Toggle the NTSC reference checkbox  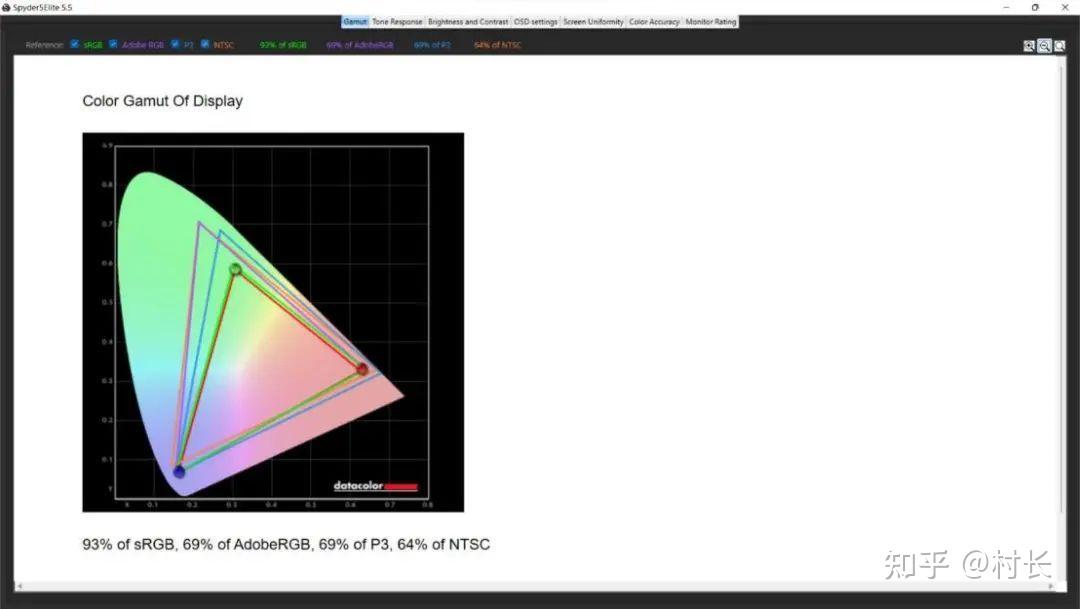point(205,44)
